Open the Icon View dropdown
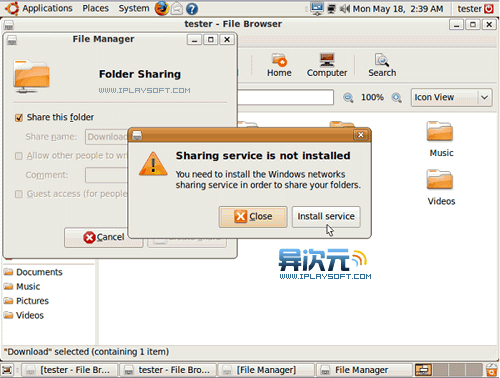500x378 pixels. [452, 97]
